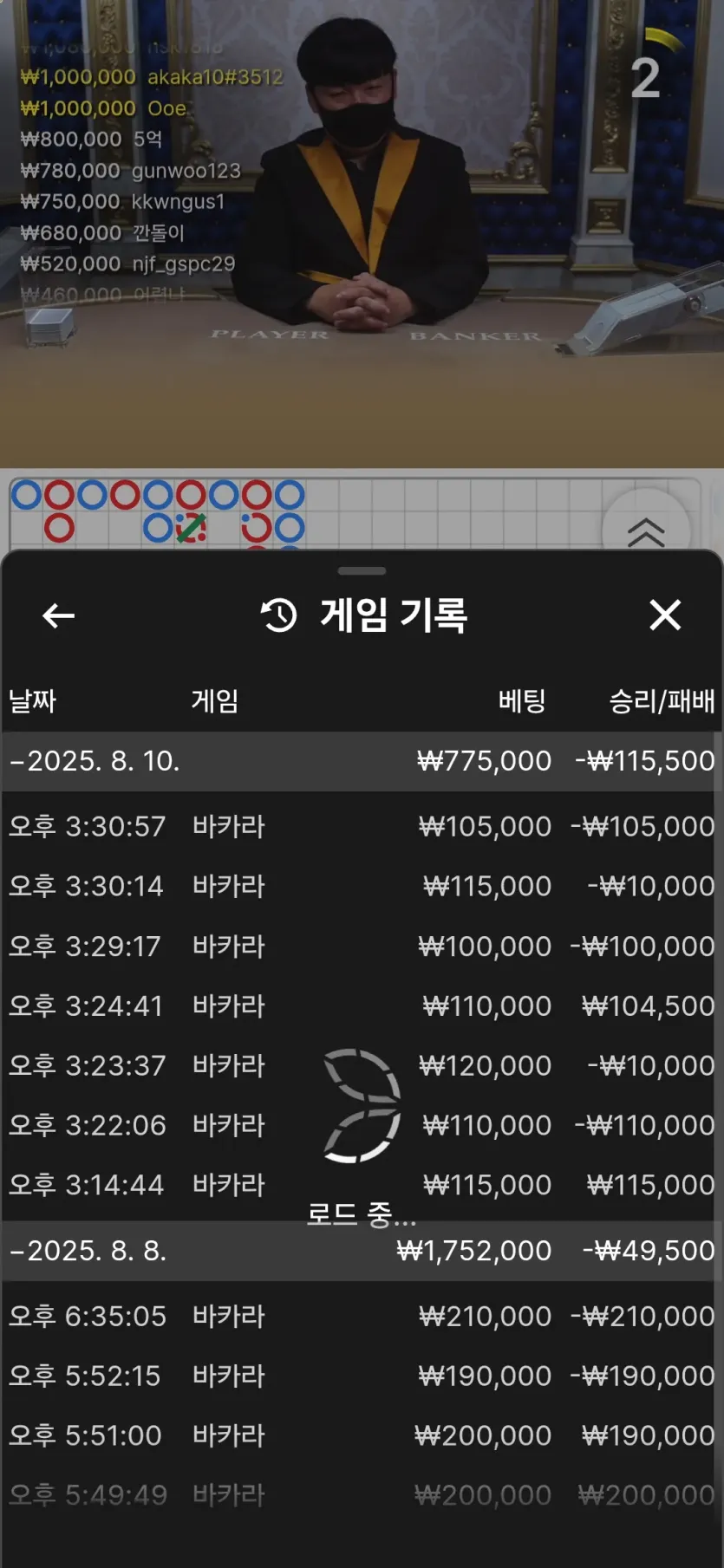Select the 오후 3:24:41 game entry
724x1568 pixels.
361,1005
